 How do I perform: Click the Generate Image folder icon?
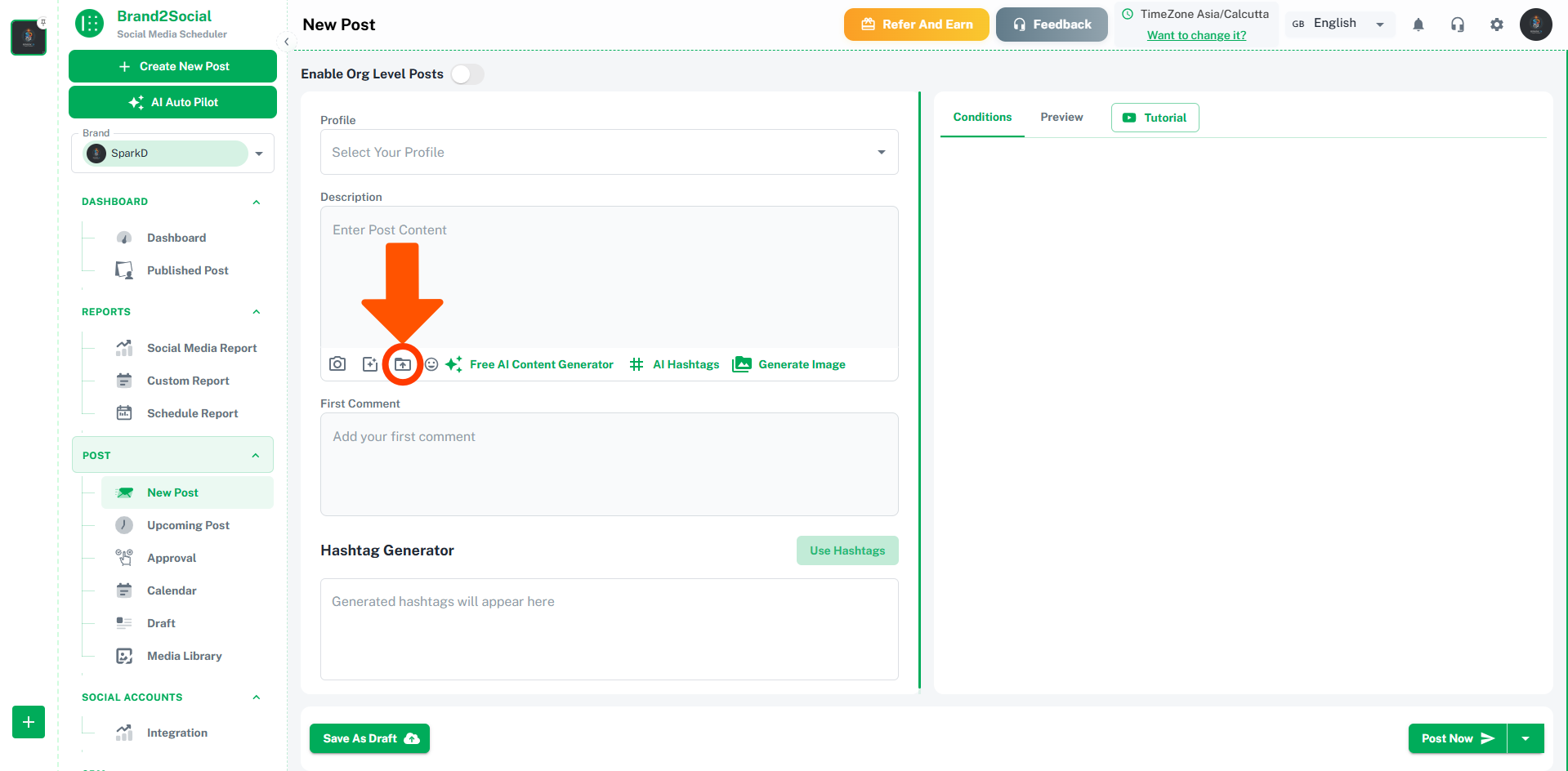coord(742,364)
